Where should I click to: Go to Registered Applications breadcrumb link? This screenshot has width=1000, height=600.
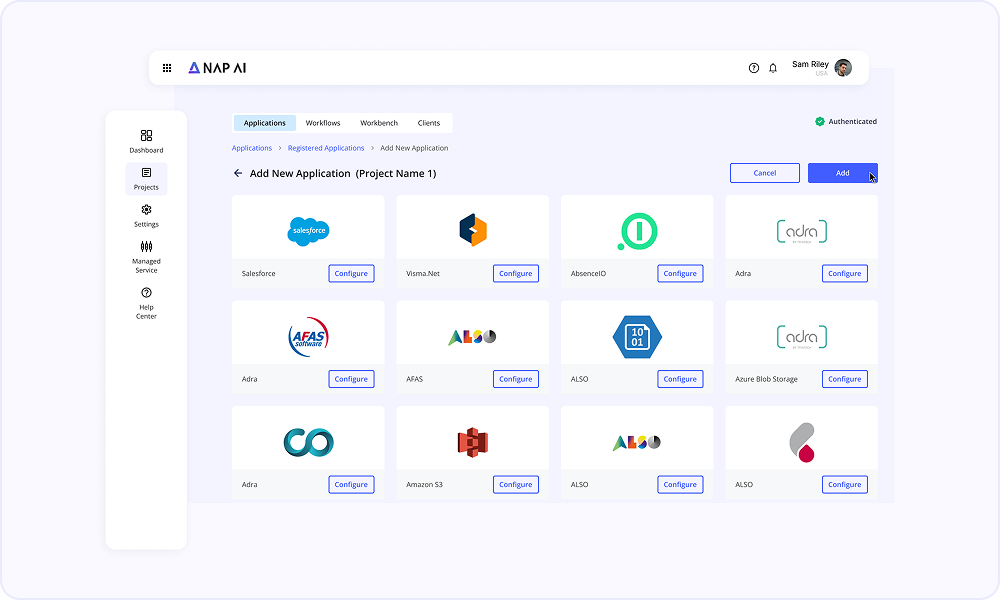tap(326, 148)
